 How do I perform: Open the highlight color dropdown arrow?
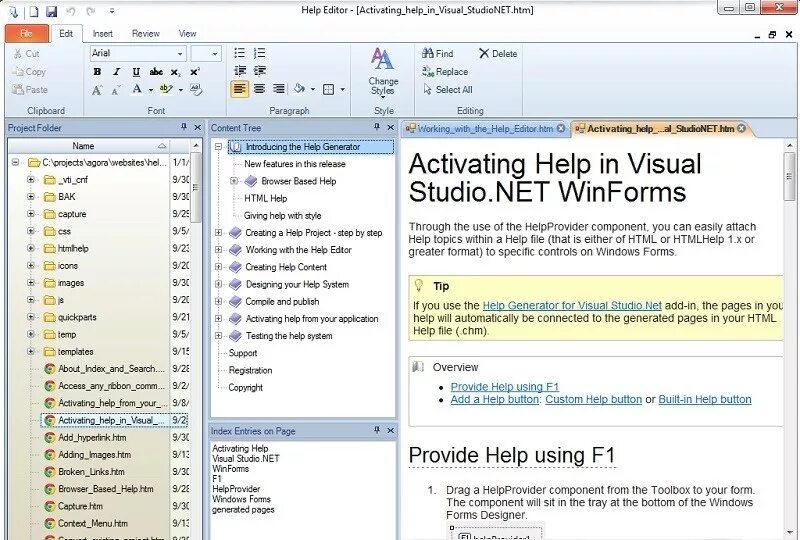click(x=181, y=90)
